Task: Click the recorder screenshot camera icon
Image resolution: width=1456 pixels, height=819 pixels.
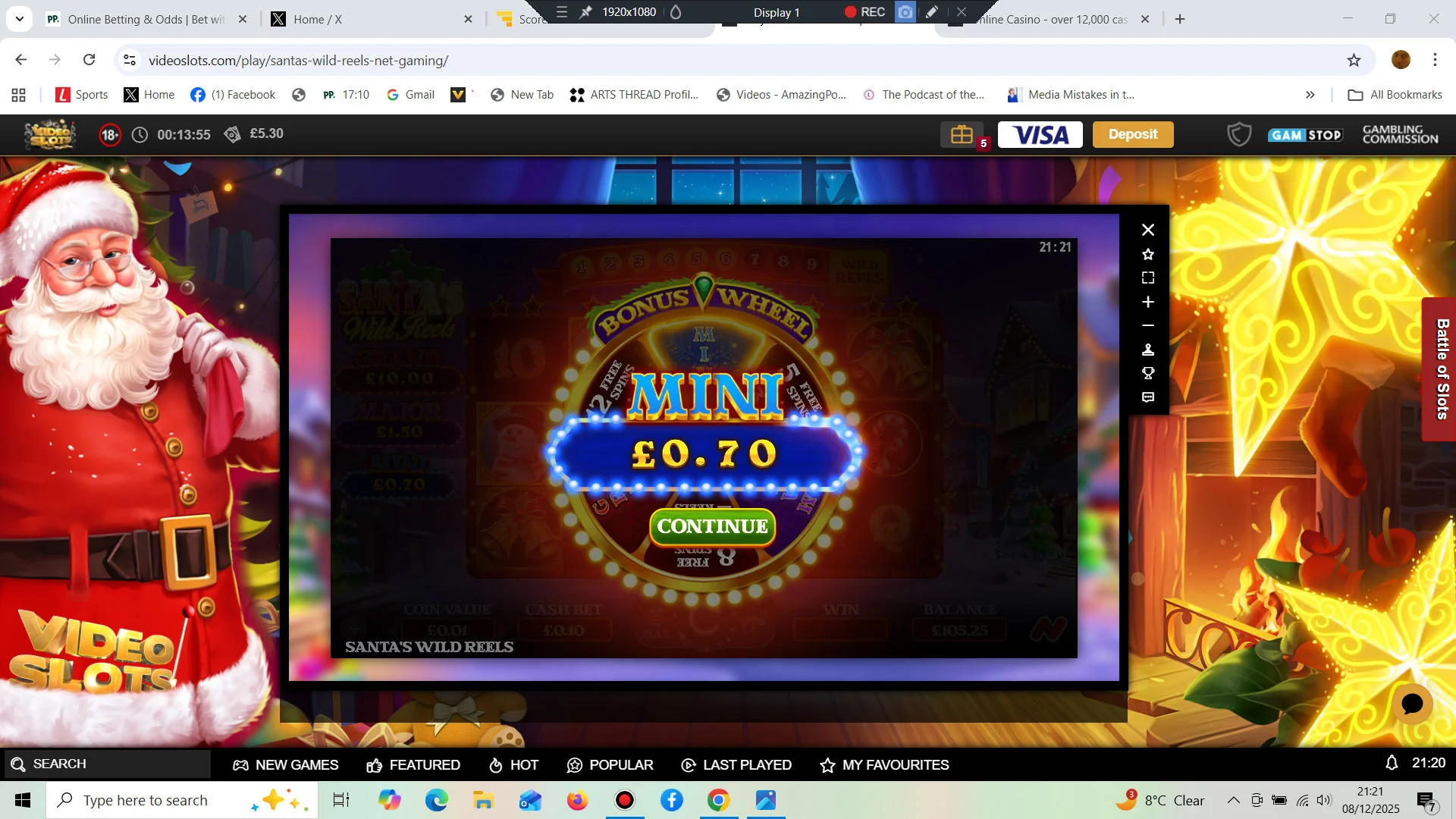Action: point(905,12)
